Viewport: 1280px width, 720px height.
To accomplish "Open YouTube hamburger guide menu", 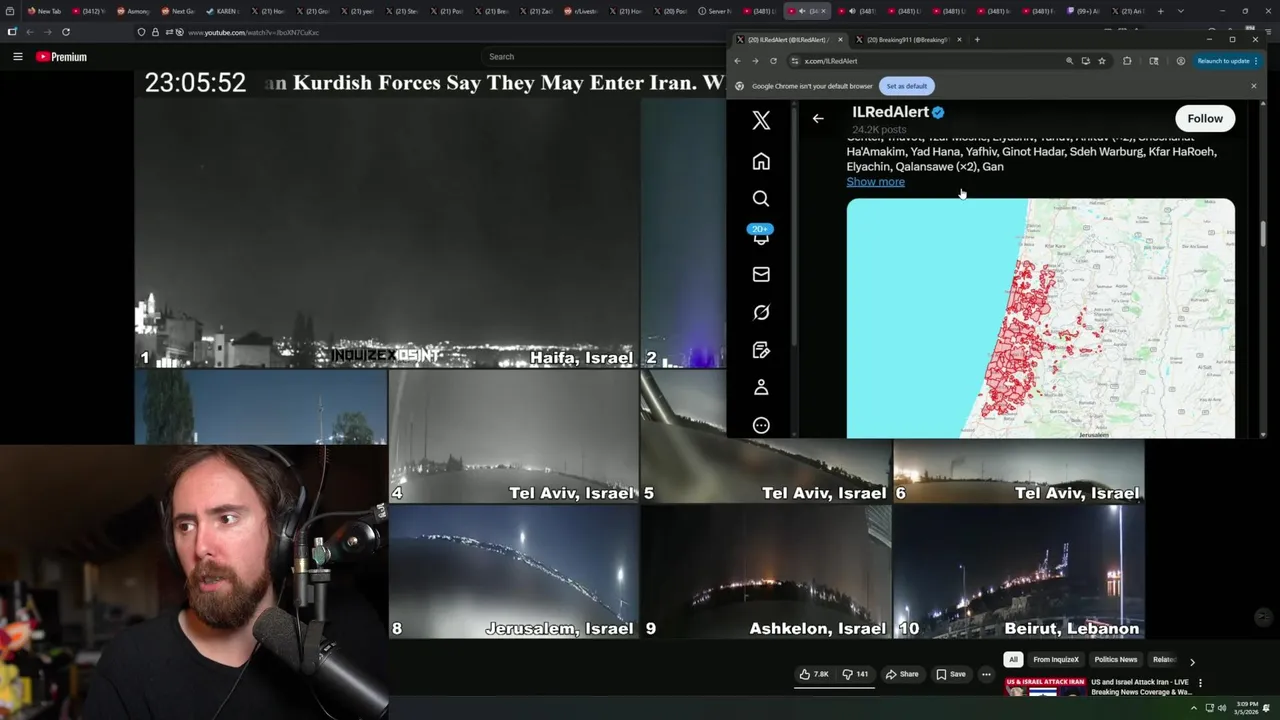I will pyautogui.click(x=17, y=57).
